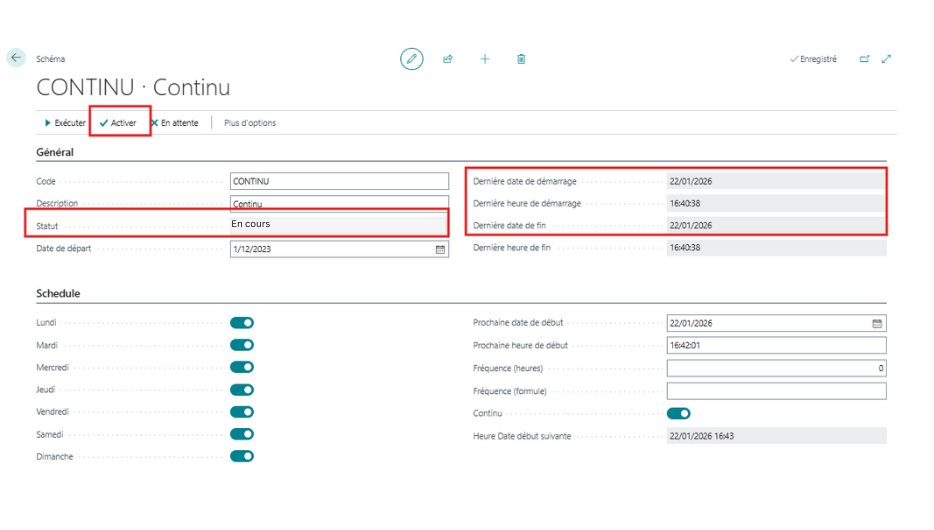The height and width of the screenshot is (530, 934).
Task: Open Plus d'options menu
Action: point(250,123)
